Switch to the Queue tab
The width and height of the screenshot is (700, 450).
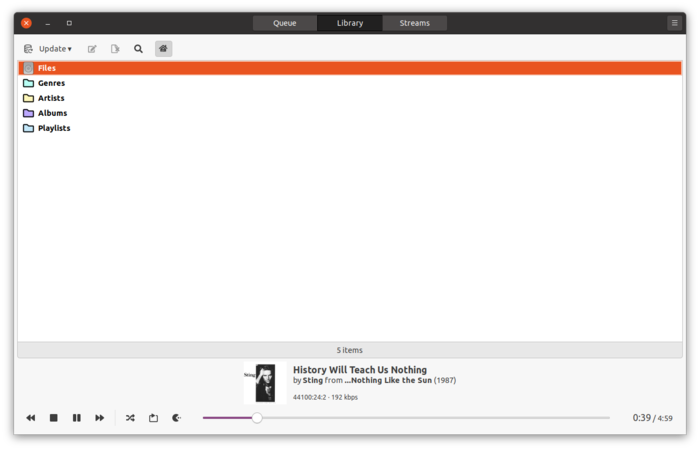(285, 23)
